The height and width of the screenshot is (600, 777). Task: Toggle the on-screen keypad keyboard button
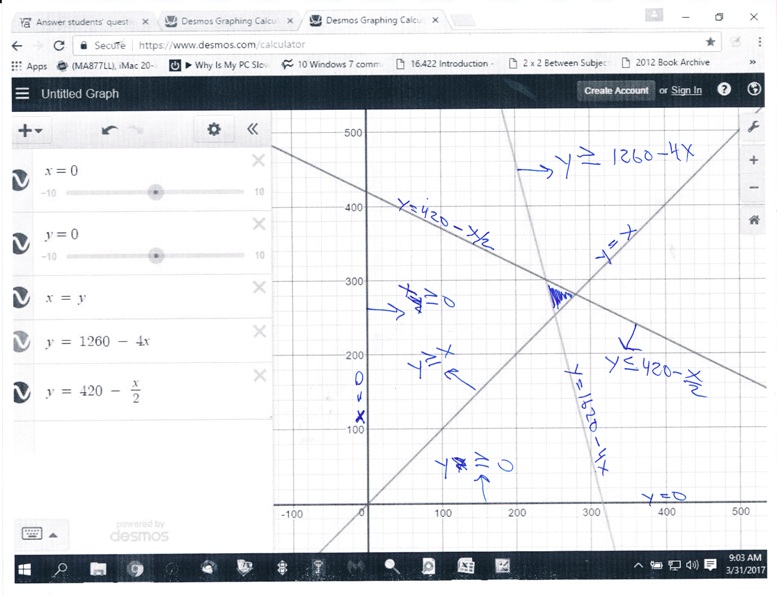tap(32, 534)
